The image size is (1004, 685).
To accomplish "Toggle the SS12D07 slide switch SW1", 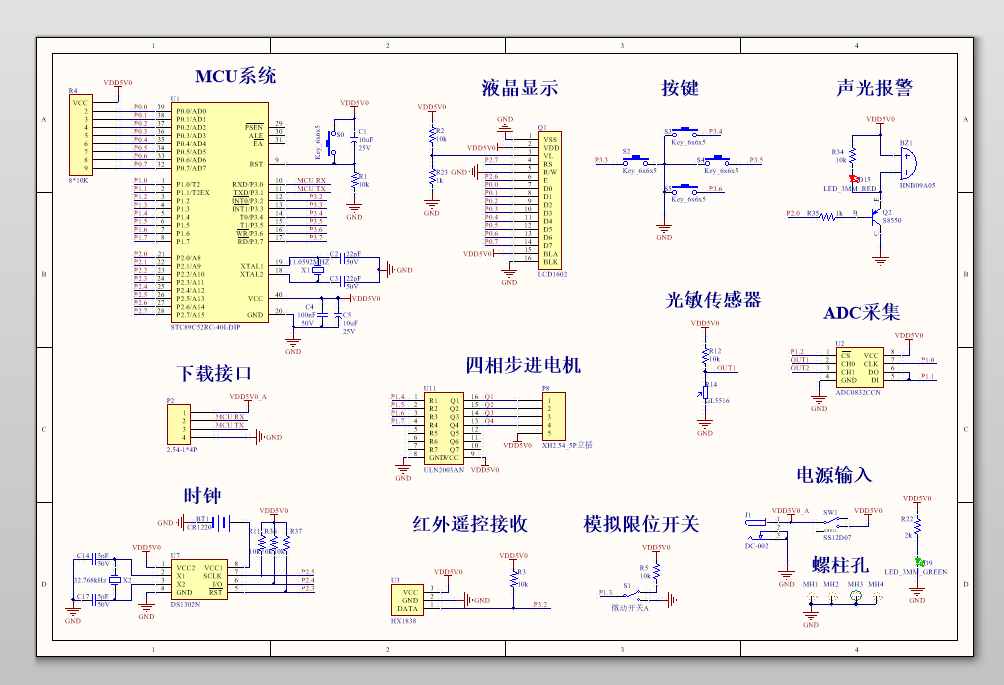I will [832, 523].
